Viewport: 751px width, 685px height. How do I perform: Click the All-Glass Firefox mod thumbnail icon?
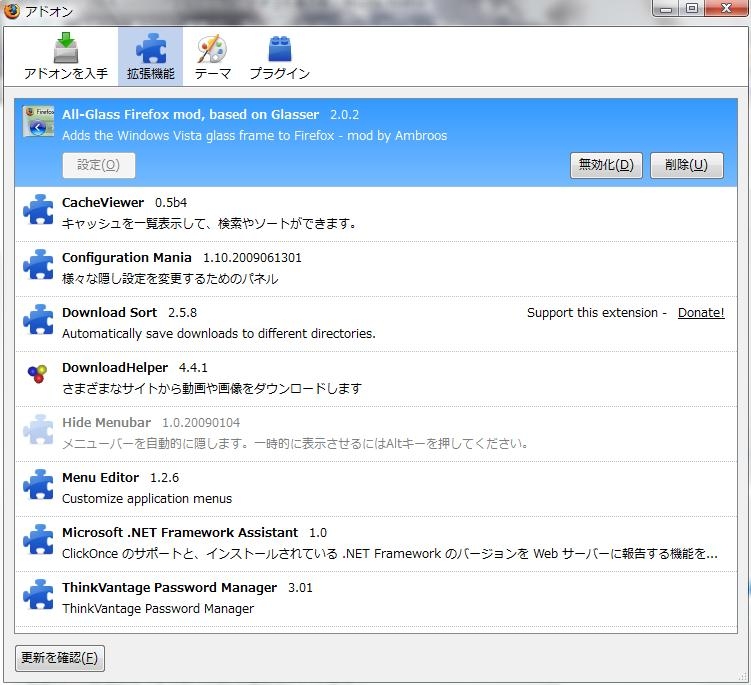38,121
